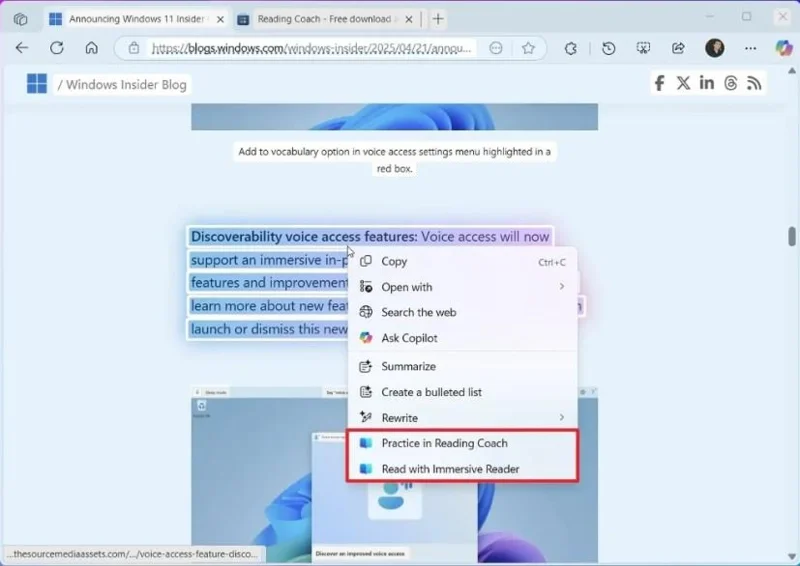Select Practice in Reading Coach
The image size is (800, 566).
(x=463, y=444)
